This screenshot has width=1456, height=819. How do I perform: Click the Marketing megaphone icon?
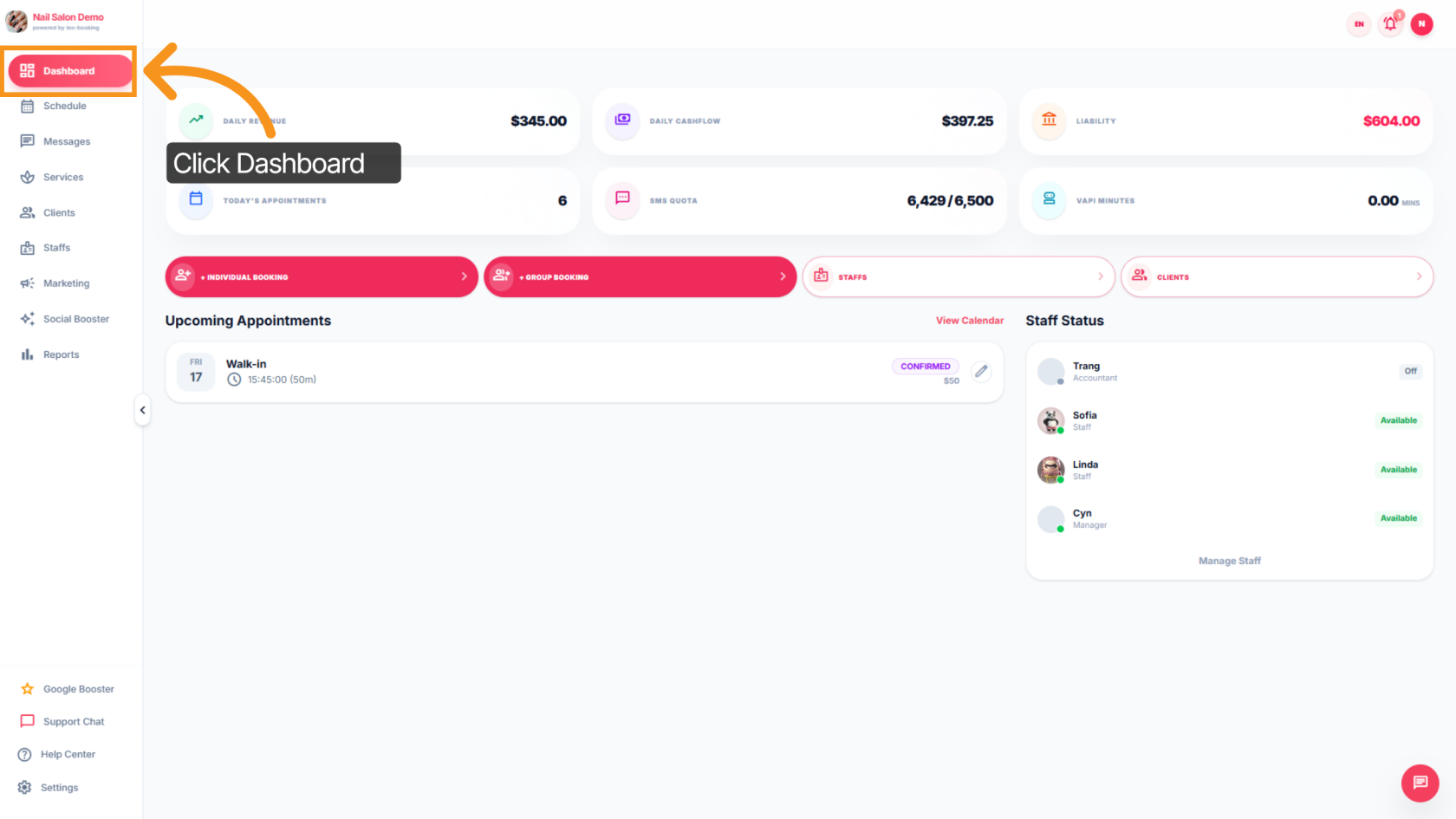click(27, 283)
